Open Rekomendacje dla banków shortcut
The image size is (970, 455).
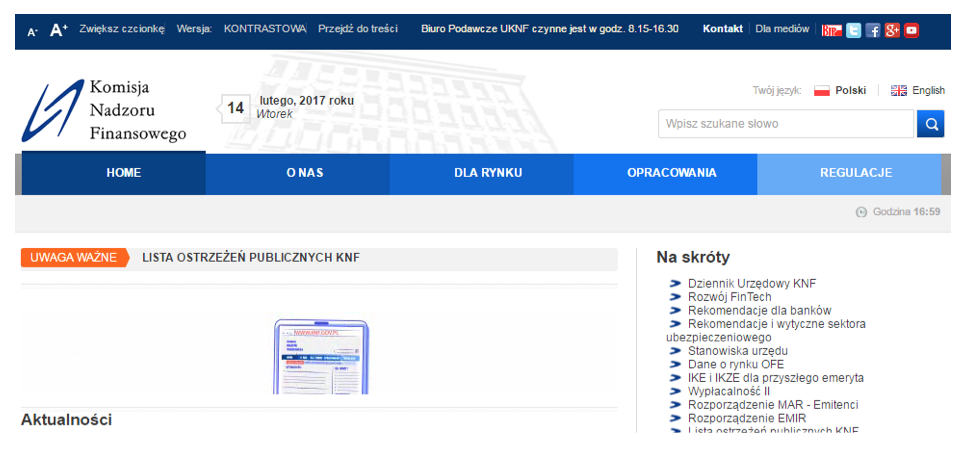click(760, 311)
